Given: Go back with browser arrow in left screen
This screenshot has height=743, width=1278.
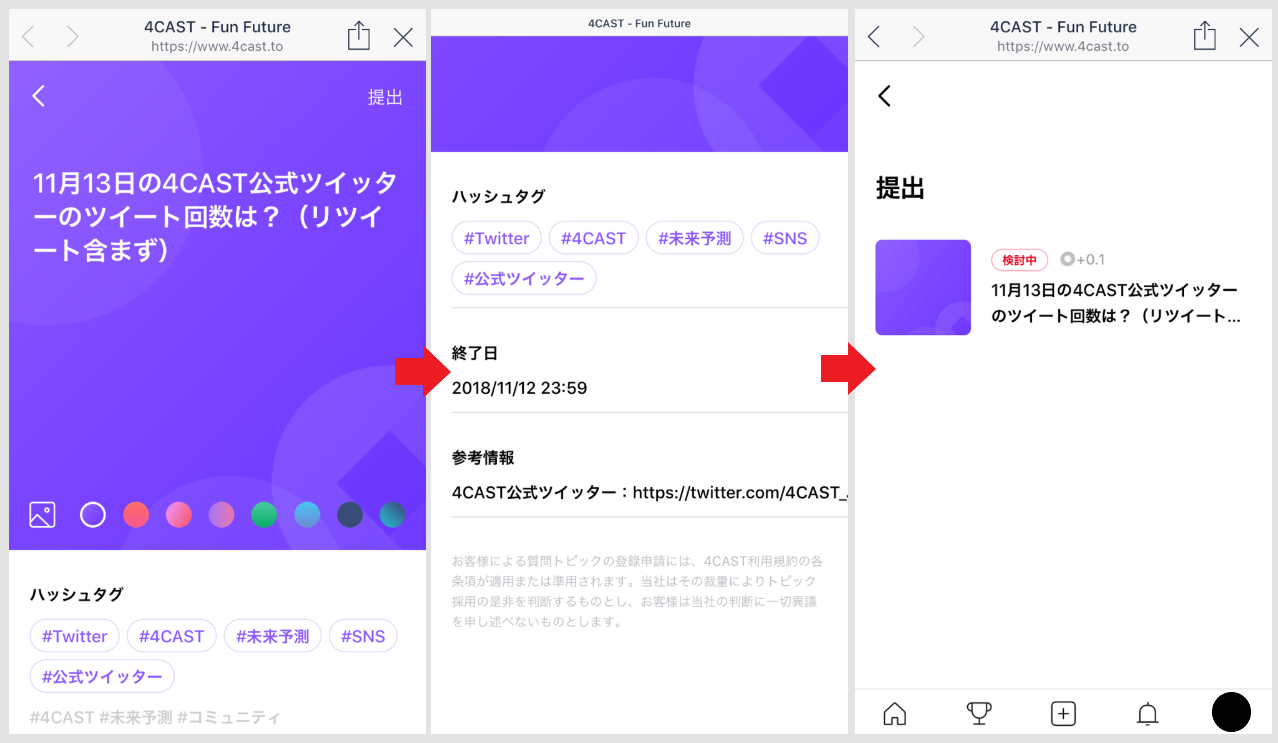Looking at the screenshot, I should click(28, 38).
